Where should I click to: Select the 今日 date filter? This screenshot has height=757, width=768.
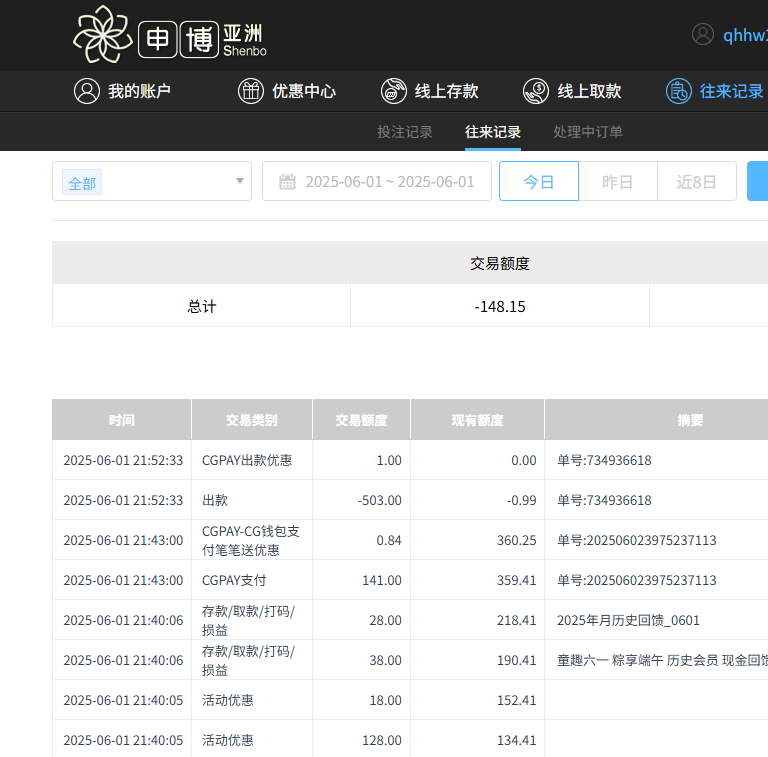click(538, 182)
